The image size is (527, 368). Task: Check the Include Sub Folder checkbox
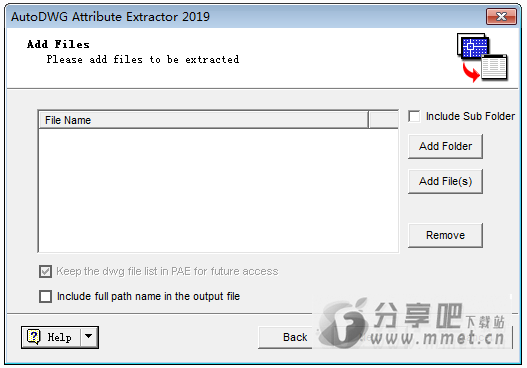click(x=414, y=117)
